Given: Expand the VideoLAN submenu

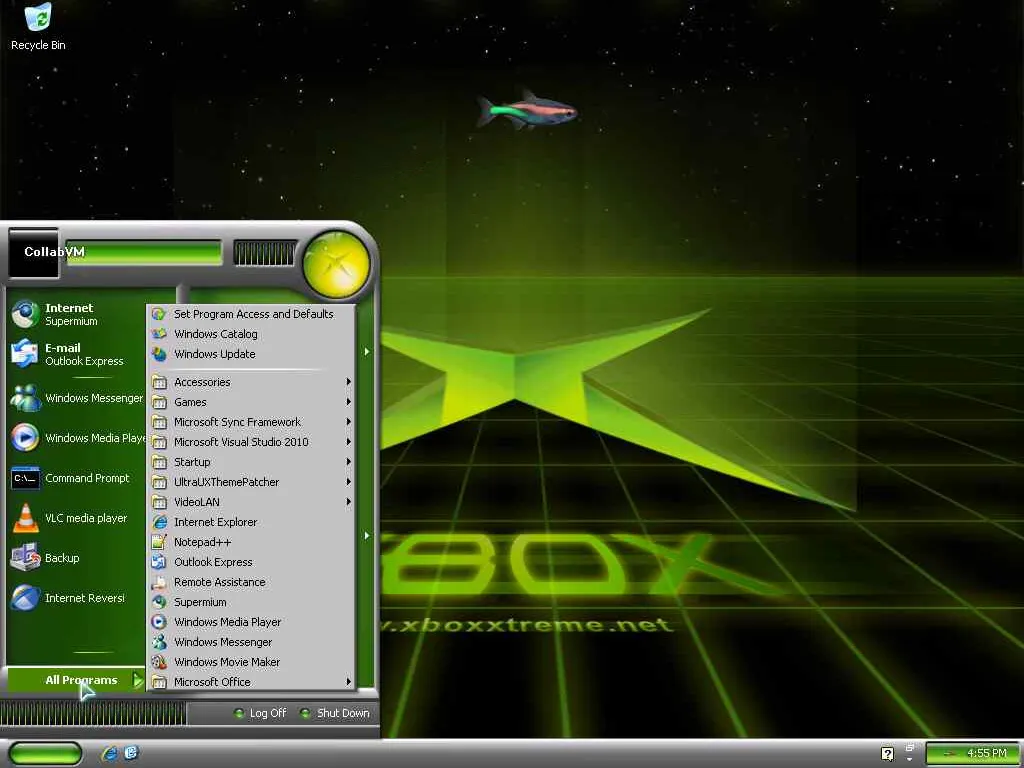Looking at the screenshot, I should pyautogui.click(x=251, y=502).
